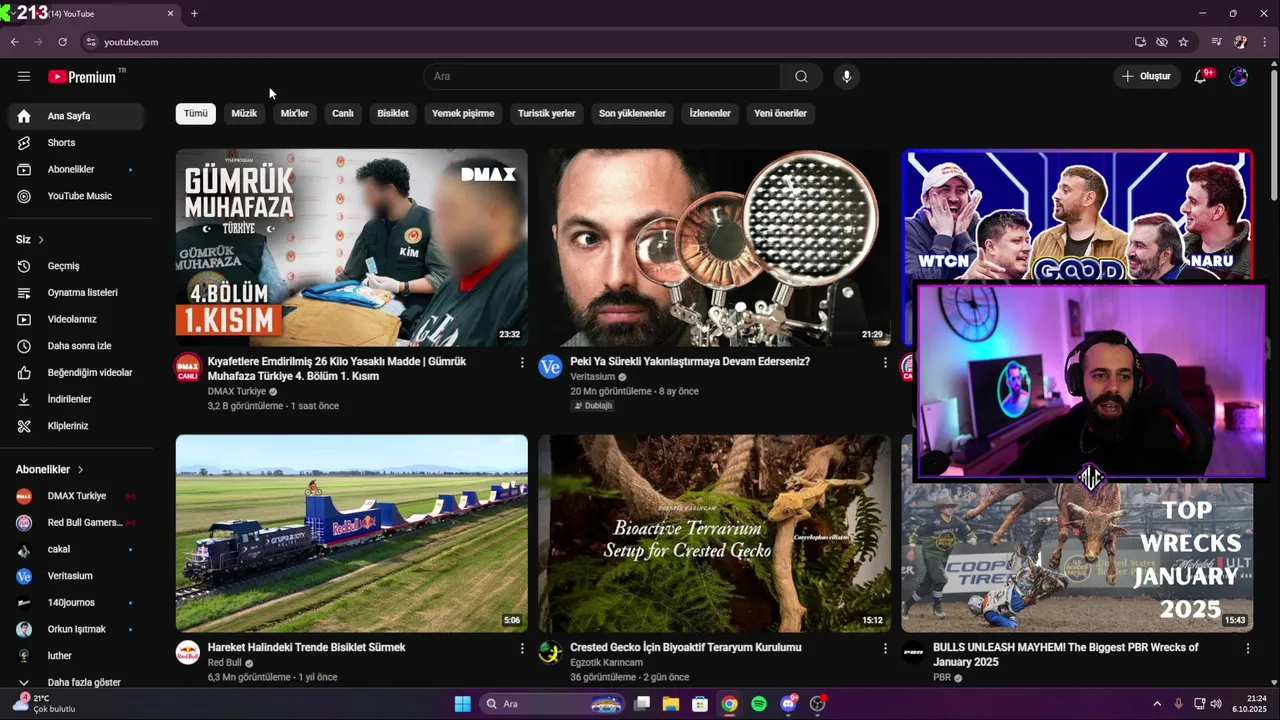Open Beğendiğim videolar list

(x=76, y=372)
